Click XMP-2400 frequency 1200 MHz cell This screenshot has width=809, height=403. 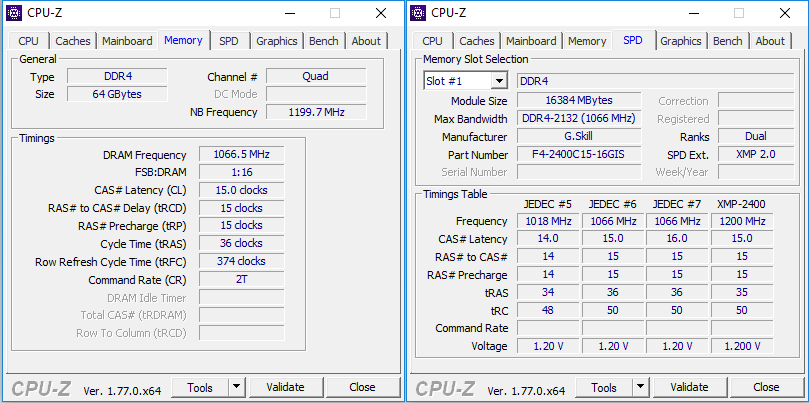[x=742, y=221]
